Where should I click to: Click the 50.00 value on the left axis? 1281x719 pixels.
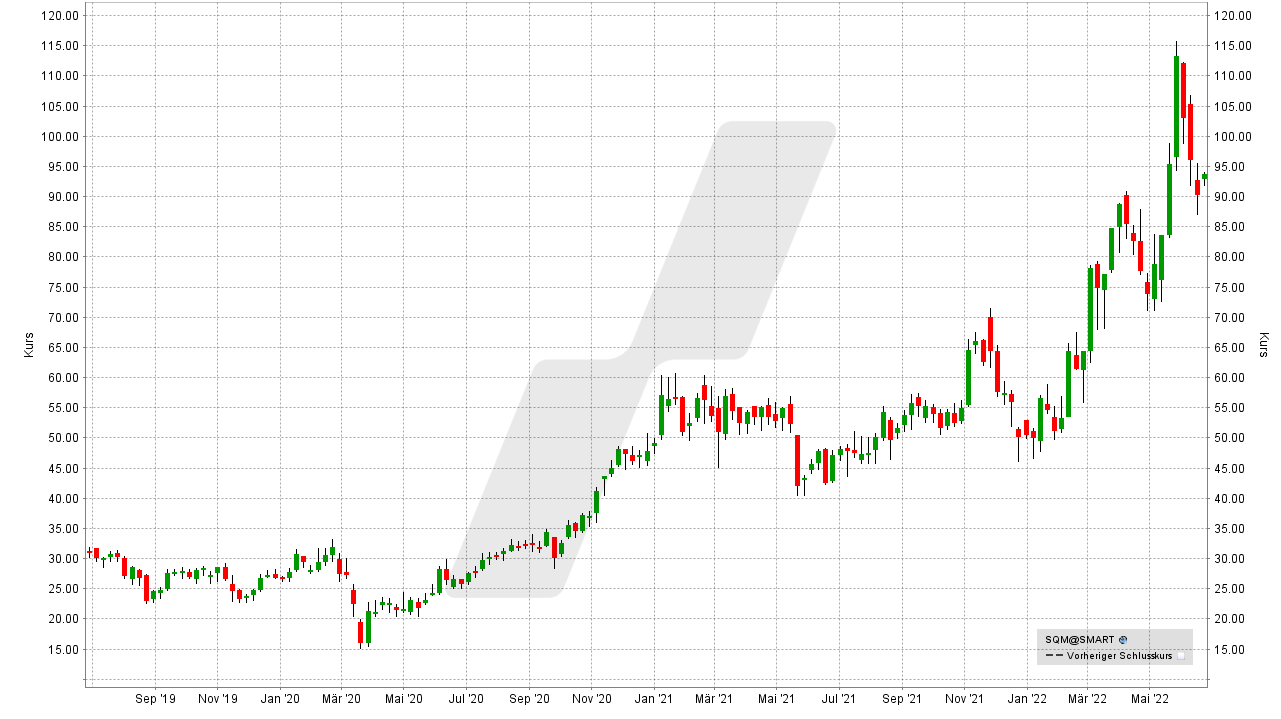pos(63,438)
